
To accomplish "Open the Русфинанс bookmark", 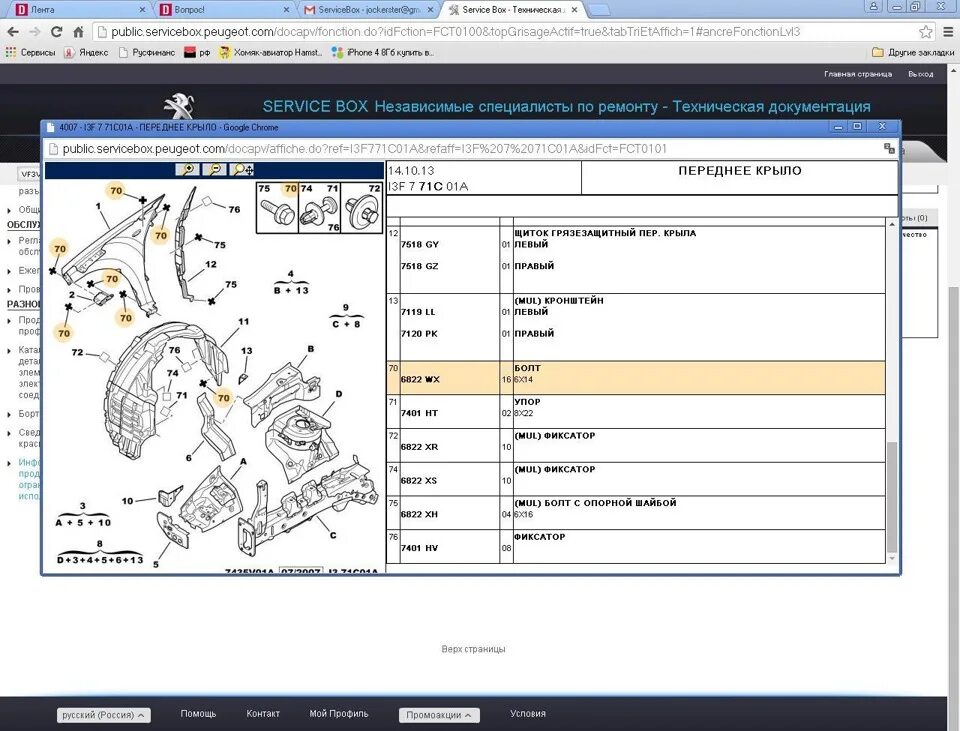I will (x=147, y=53).
